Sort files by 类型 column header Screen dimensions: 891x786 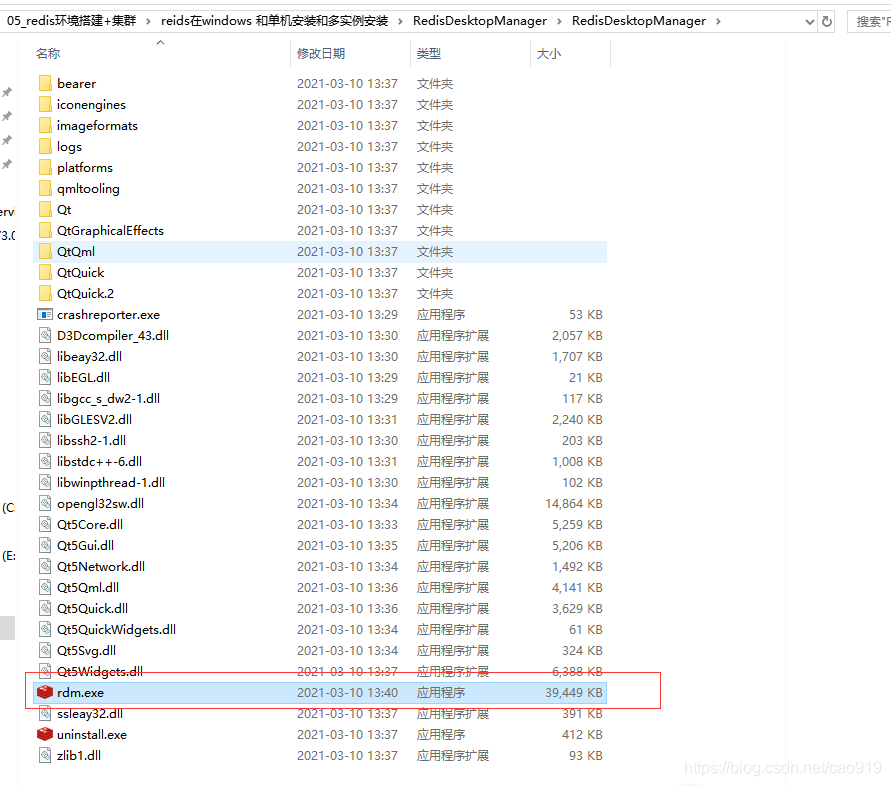tap(428, 53)
